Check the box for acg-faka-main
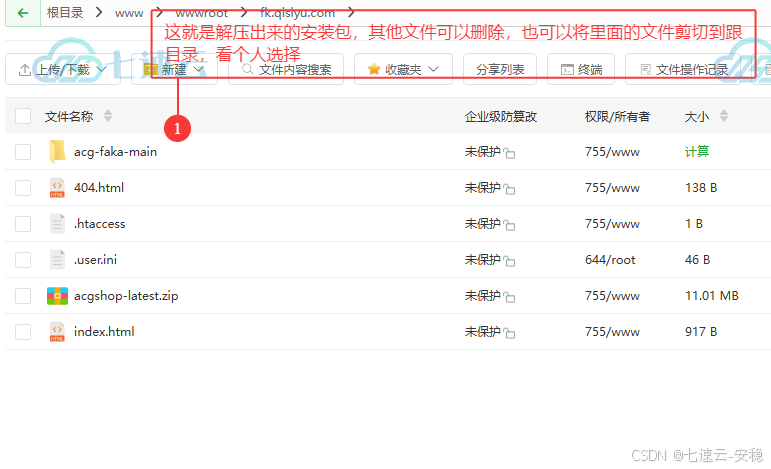 23,152
